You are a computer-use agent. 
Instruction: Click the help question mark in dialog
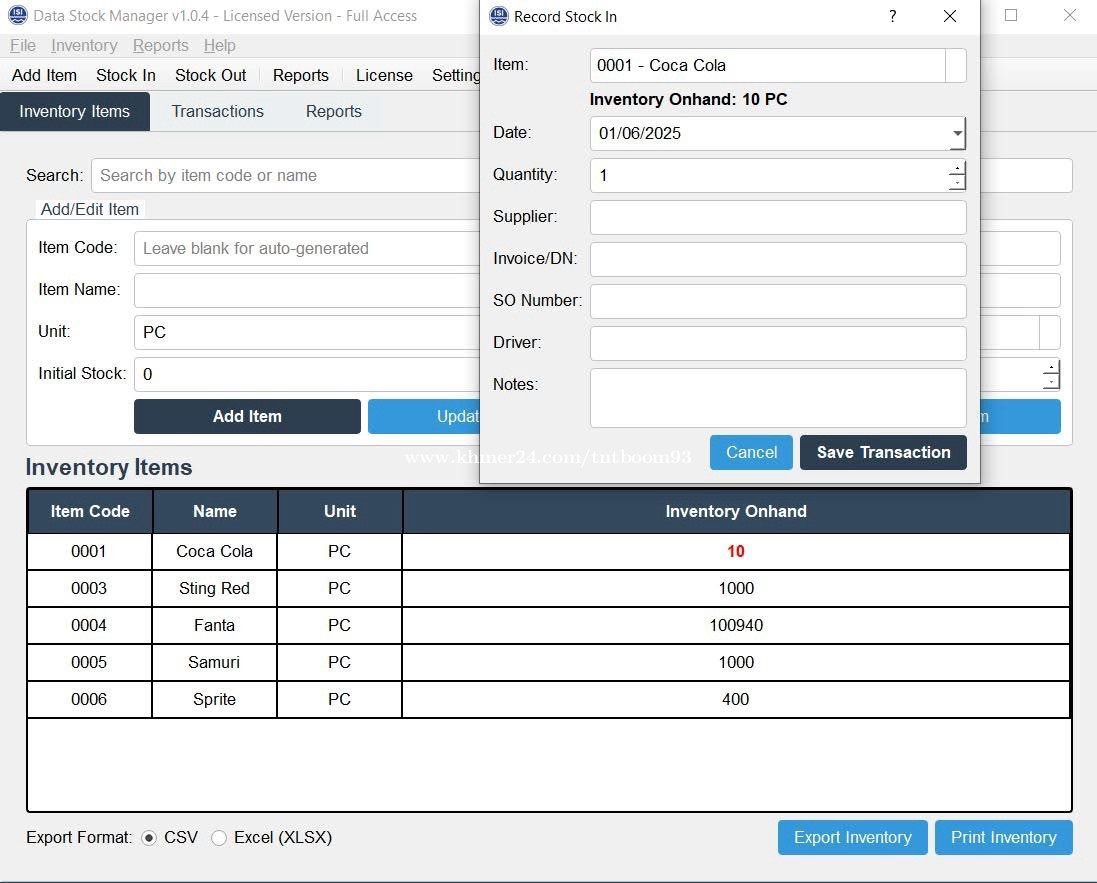pos(893,16)
